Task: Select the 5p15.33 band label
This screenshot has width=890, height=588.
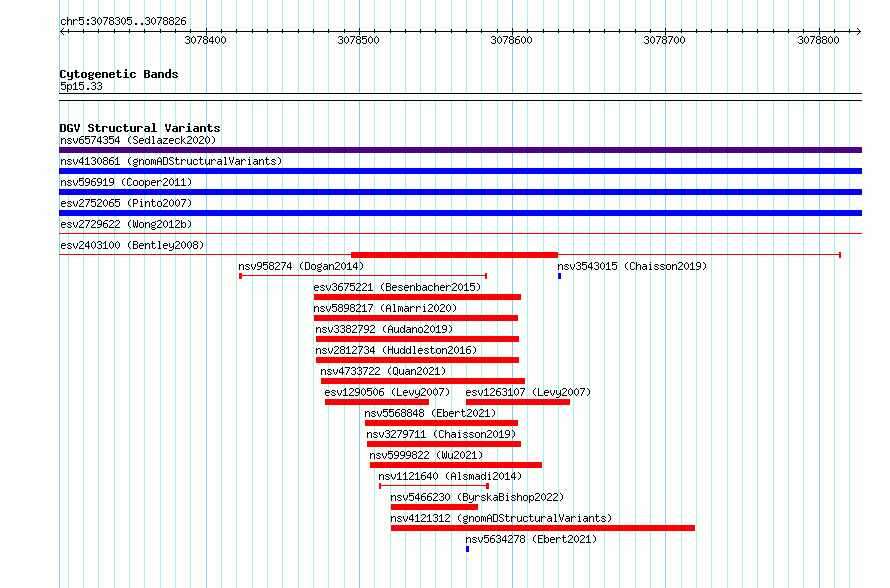Action: click(x=81, y=86)
